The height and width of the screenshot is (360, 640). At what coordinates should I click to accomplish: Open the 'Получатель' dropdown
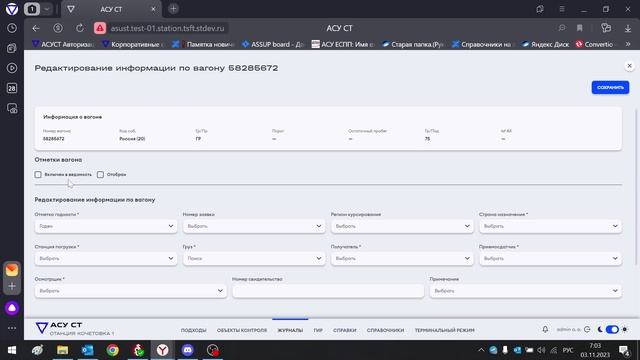pyautogui.click(x=402, y=258)
